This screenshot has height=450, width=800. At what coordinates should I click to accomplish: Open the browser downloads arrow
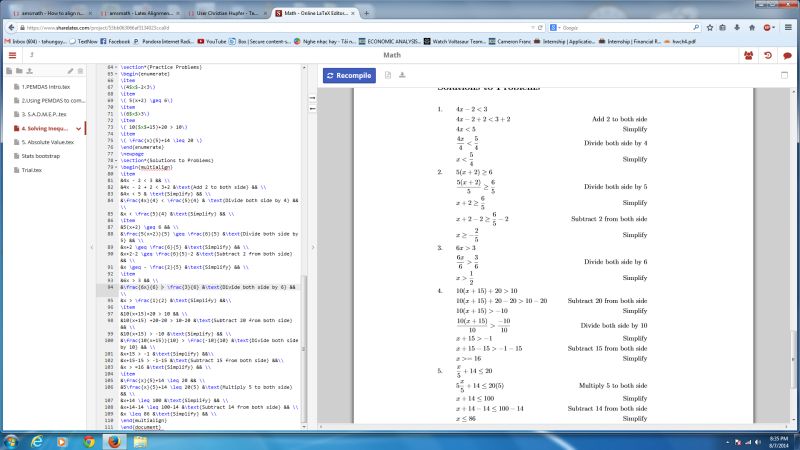737,28
